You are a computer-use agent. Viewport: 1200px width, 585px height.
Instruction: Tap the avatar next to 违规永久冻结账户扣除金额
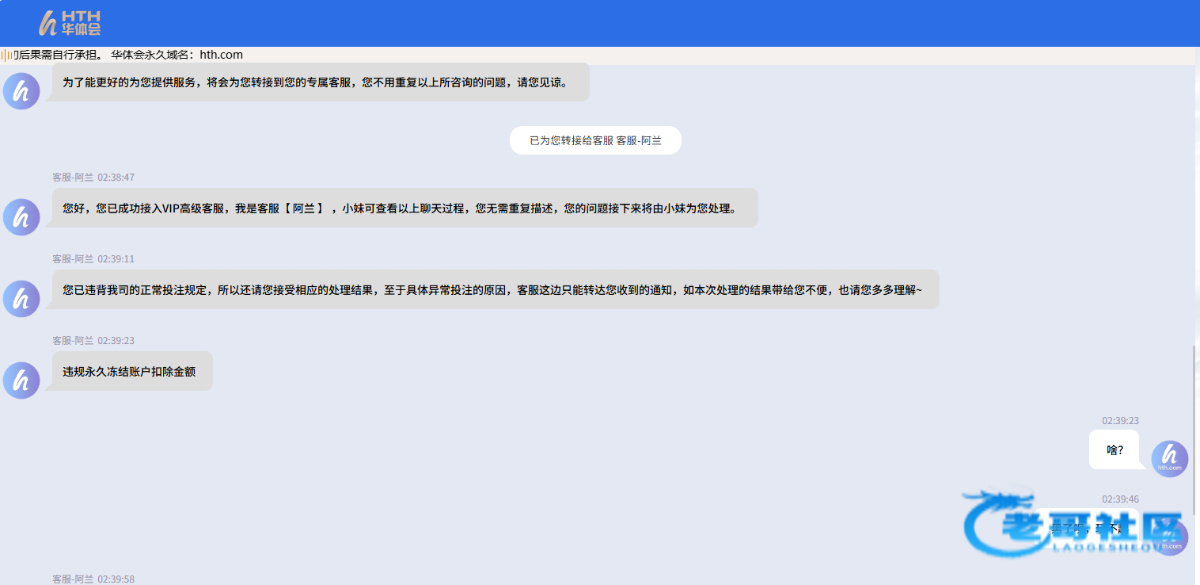tap(21, 380)
